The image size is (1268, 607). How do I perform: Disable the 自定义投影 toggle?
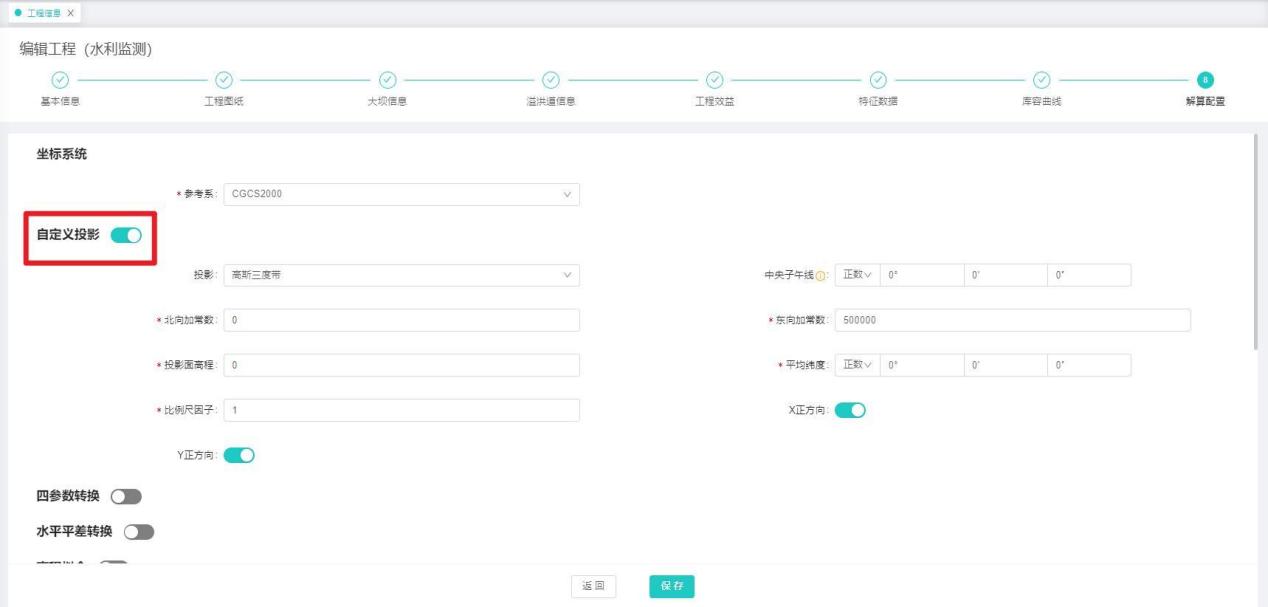126,235
